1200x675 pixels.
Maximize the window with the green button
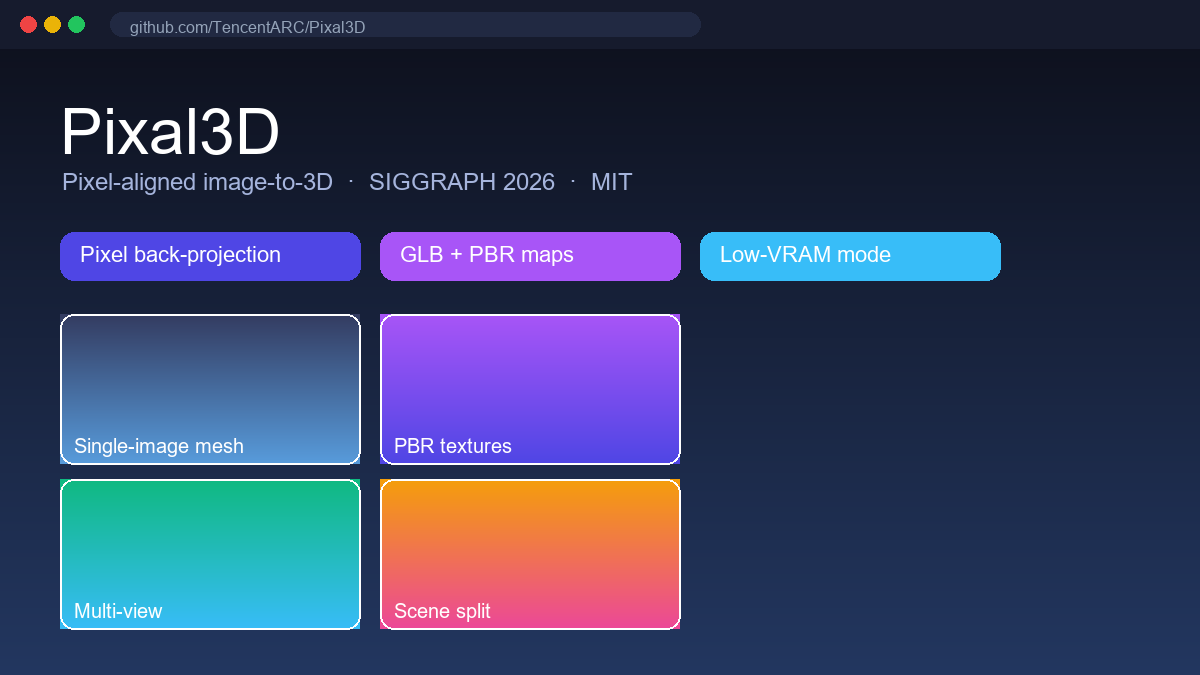pos(76,24)
